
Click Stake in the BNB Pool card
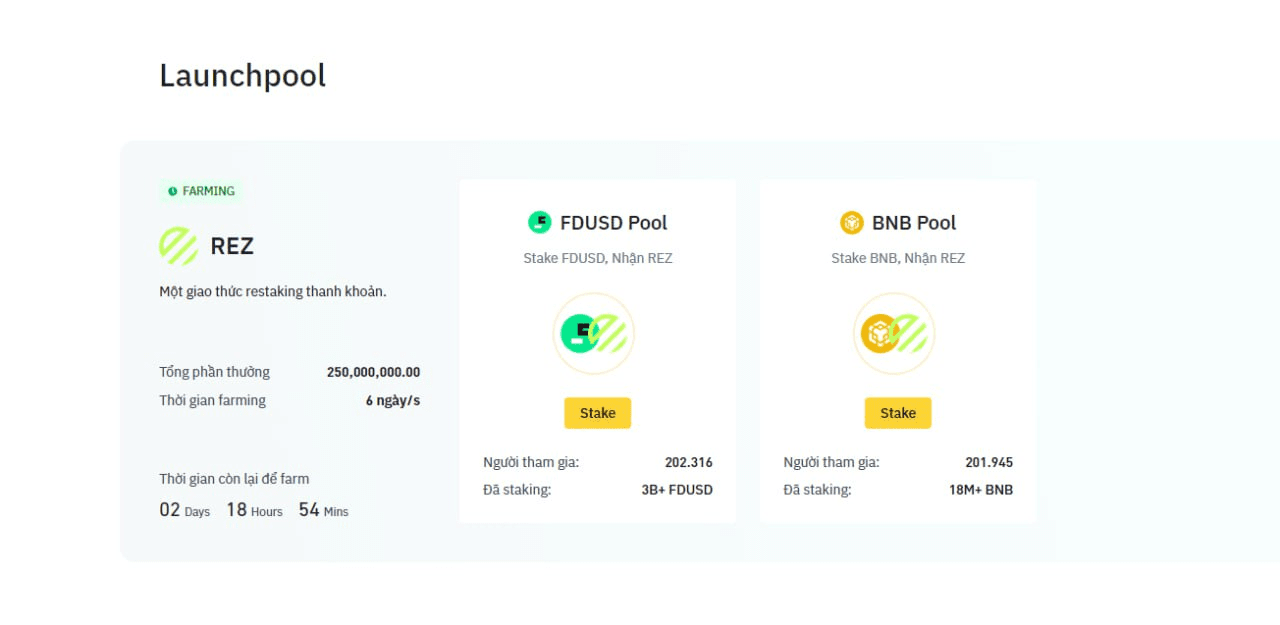pyautogui.click(x=897, y=413)
